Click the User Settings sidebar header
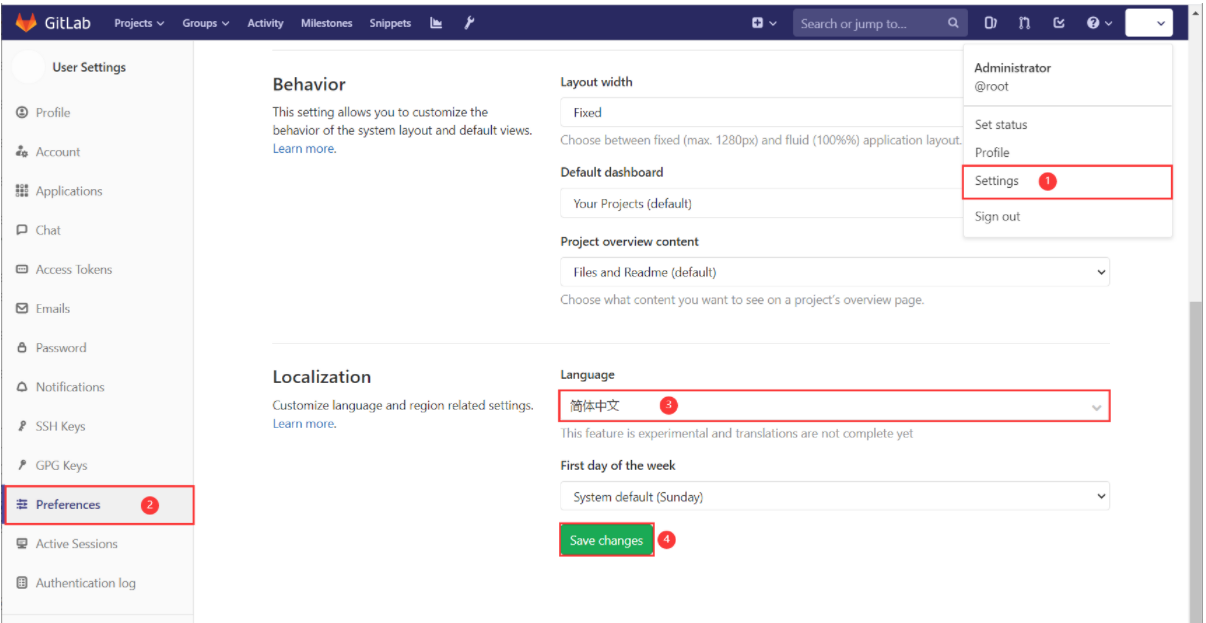The image size is (1206, 623). click(89, 67)
